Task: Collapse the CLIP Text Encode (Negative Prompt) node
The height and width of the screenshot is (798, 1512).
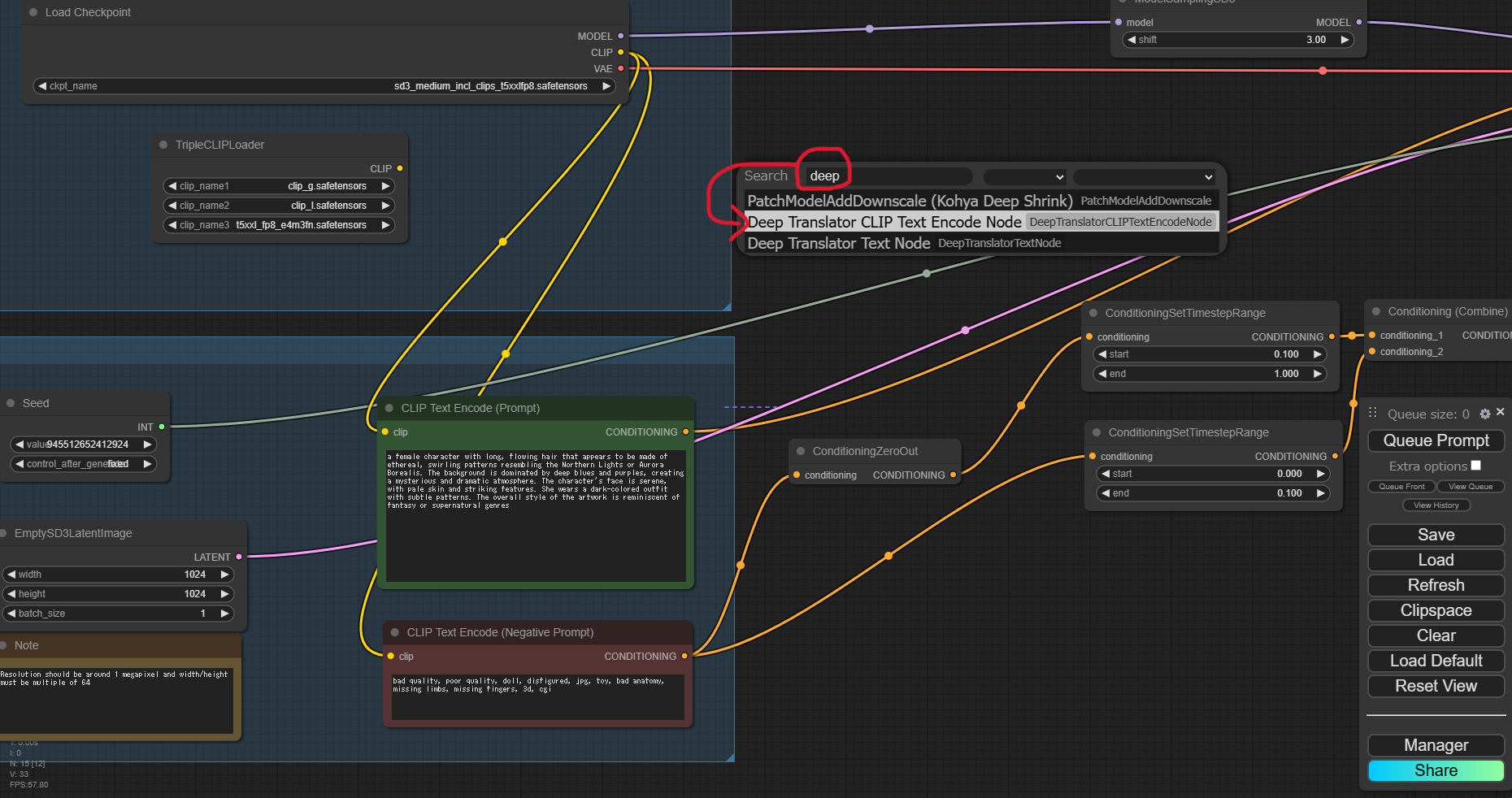Action: (x=395, y=632)
